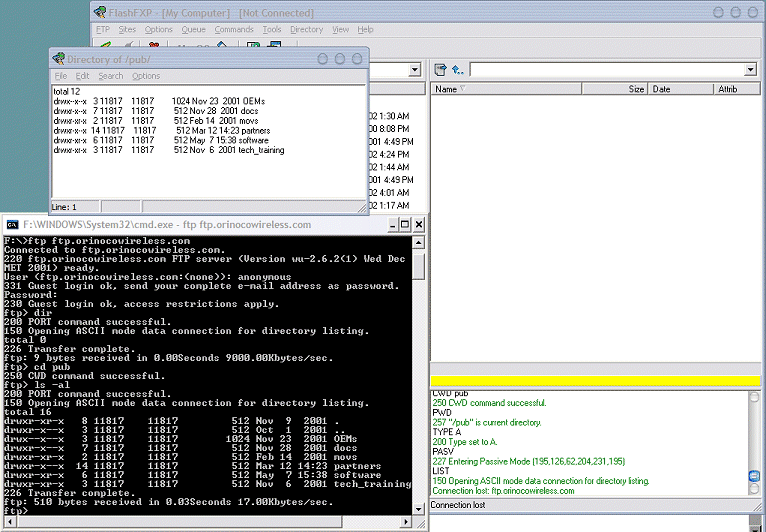This screenshot has width=766, height=532.
Task: Open Options menu in Directory window
Action: point(146,76)
